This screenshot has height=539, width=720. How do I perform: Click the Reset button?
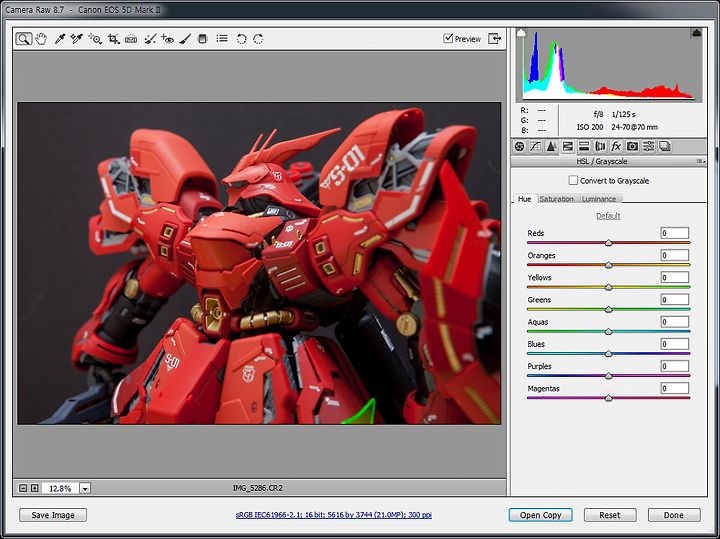610,515
